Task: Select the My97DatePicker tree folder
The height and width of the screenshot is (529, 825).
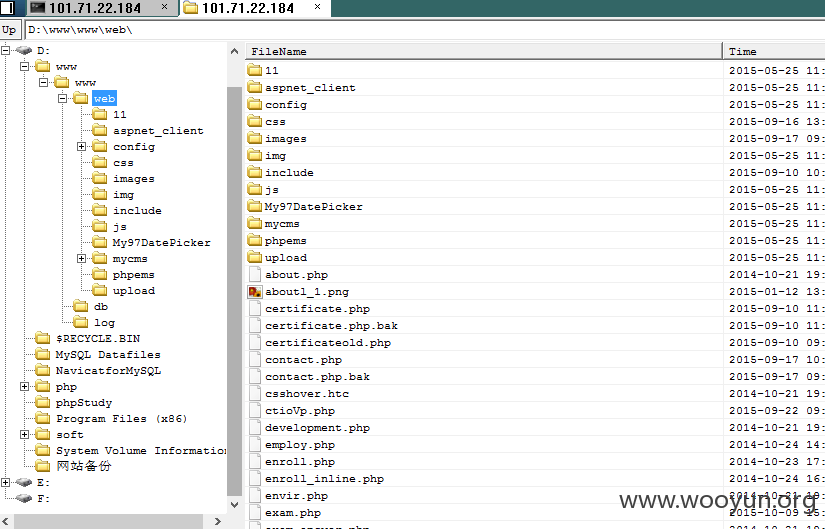Action: click(x=161, y=243)
